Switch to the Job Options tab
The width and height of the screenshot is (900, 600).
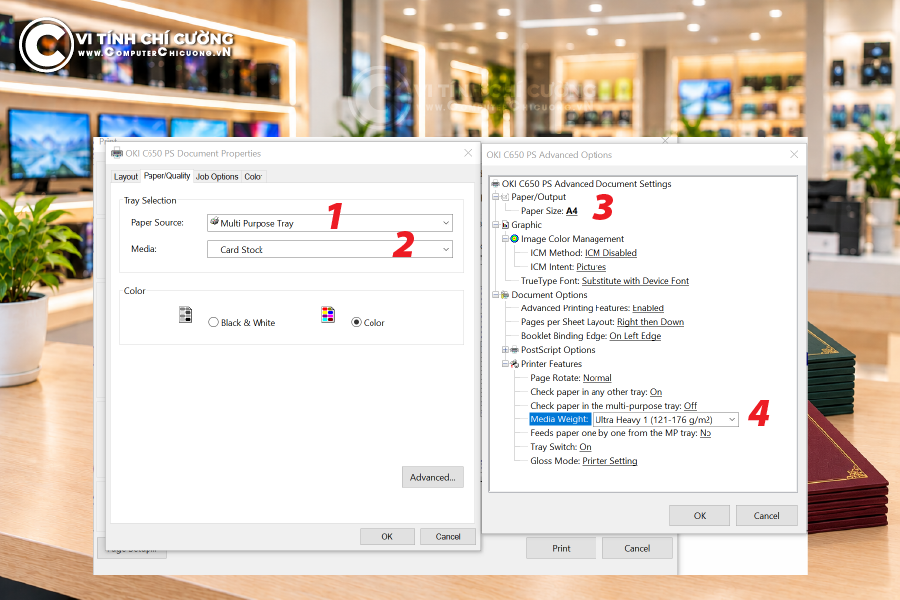pos(217,176)
